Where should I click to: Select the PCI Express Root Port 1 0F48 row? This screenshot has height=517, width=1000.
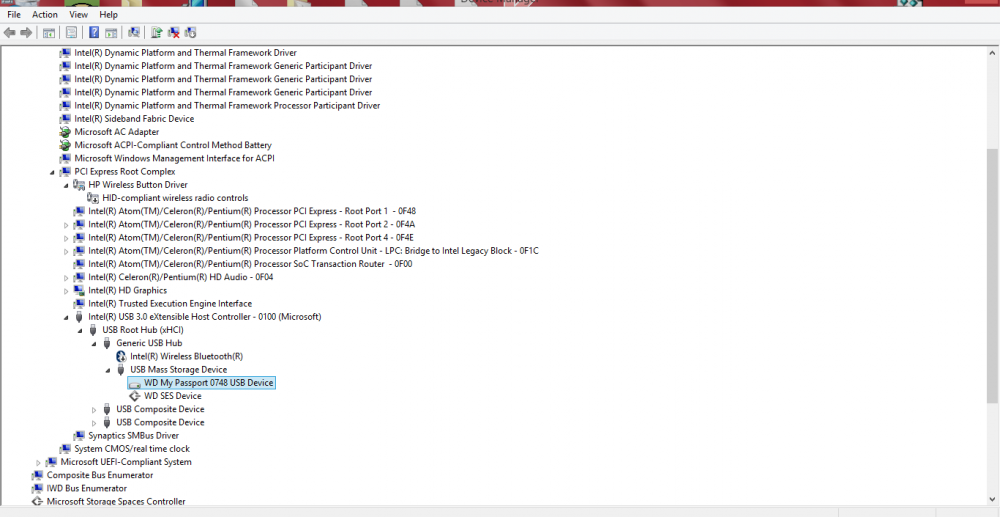252,211
